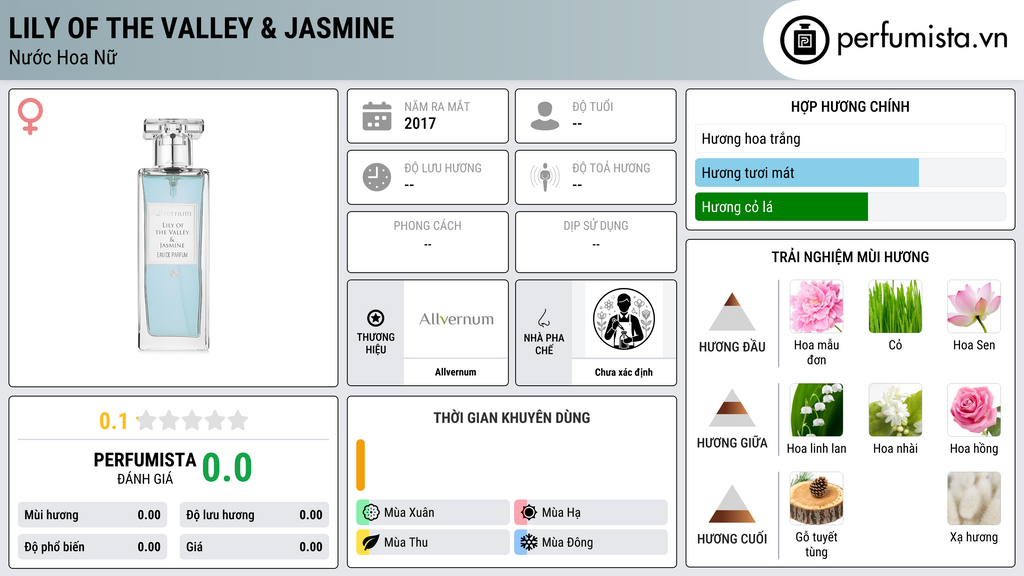Click the Thời Gian Khuyên Dùng heading
This screenshot has width=1024, height=576.
[512, 418]
